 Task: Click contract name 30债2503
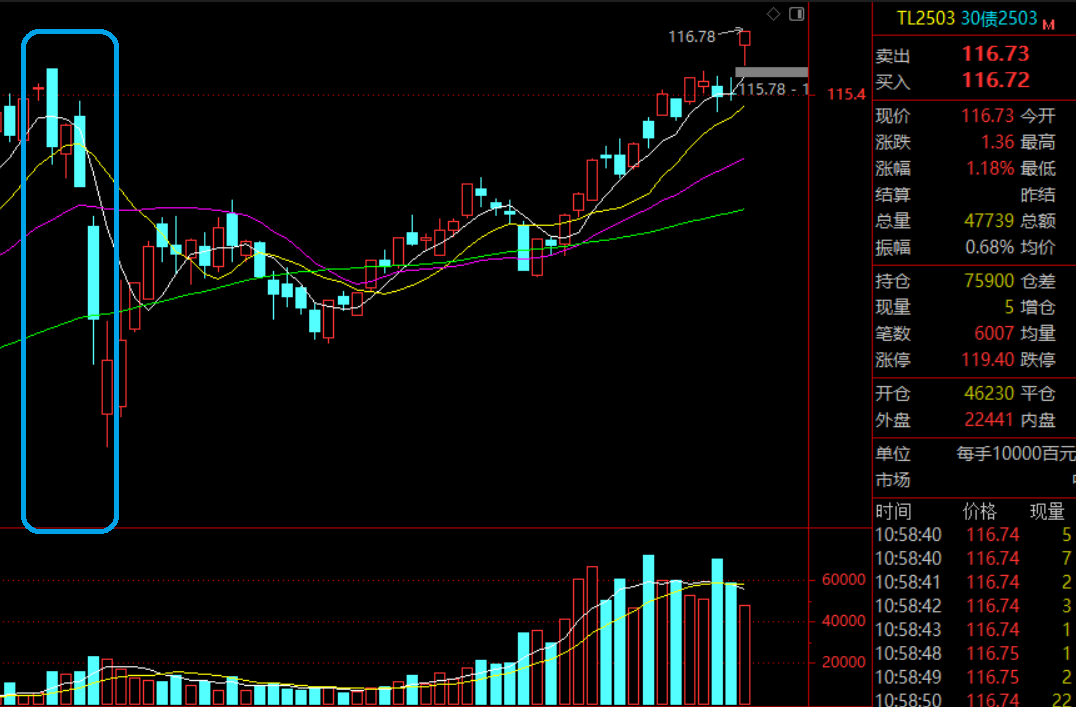(999, 19)
